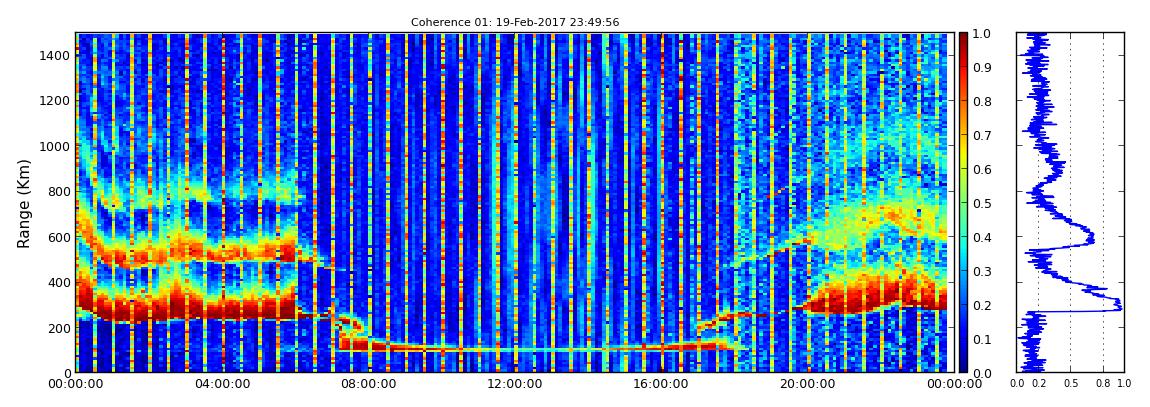The width and height of the screenshot is (1150, 407).
Task: Click the colorbar's dark red top at 1.0
Action: click(963, 37)
